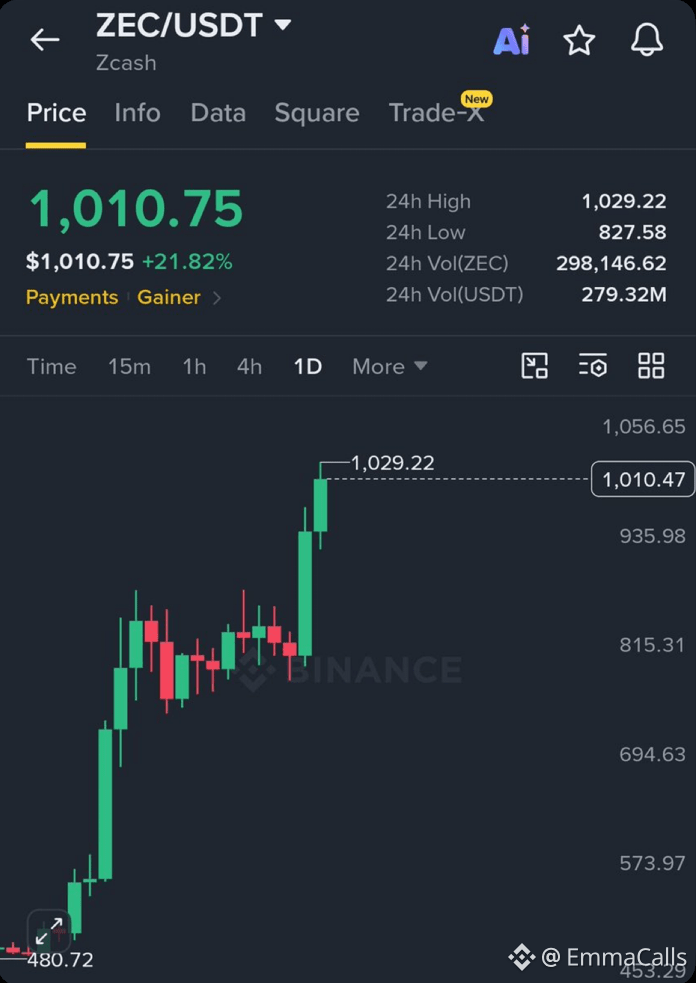Tap the Payments tag link
This screenshot has width=696, height=983.
pos(71,297)
